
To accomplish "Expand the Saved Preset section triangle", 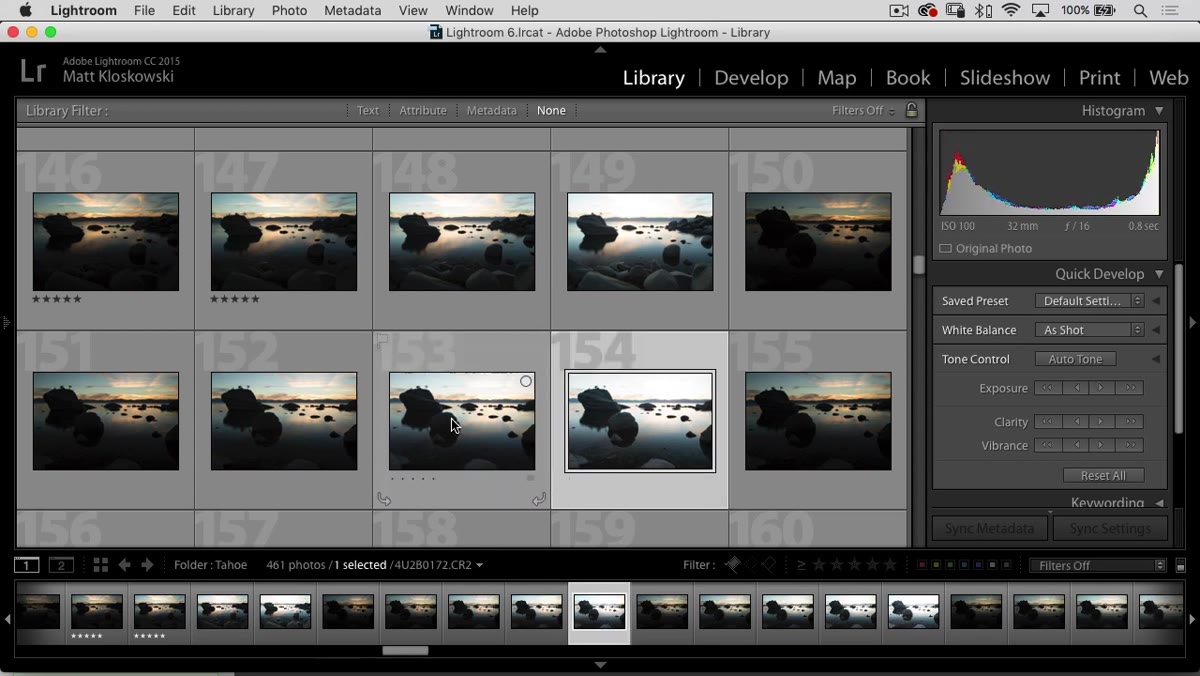I will click(x=1156, y=301).
